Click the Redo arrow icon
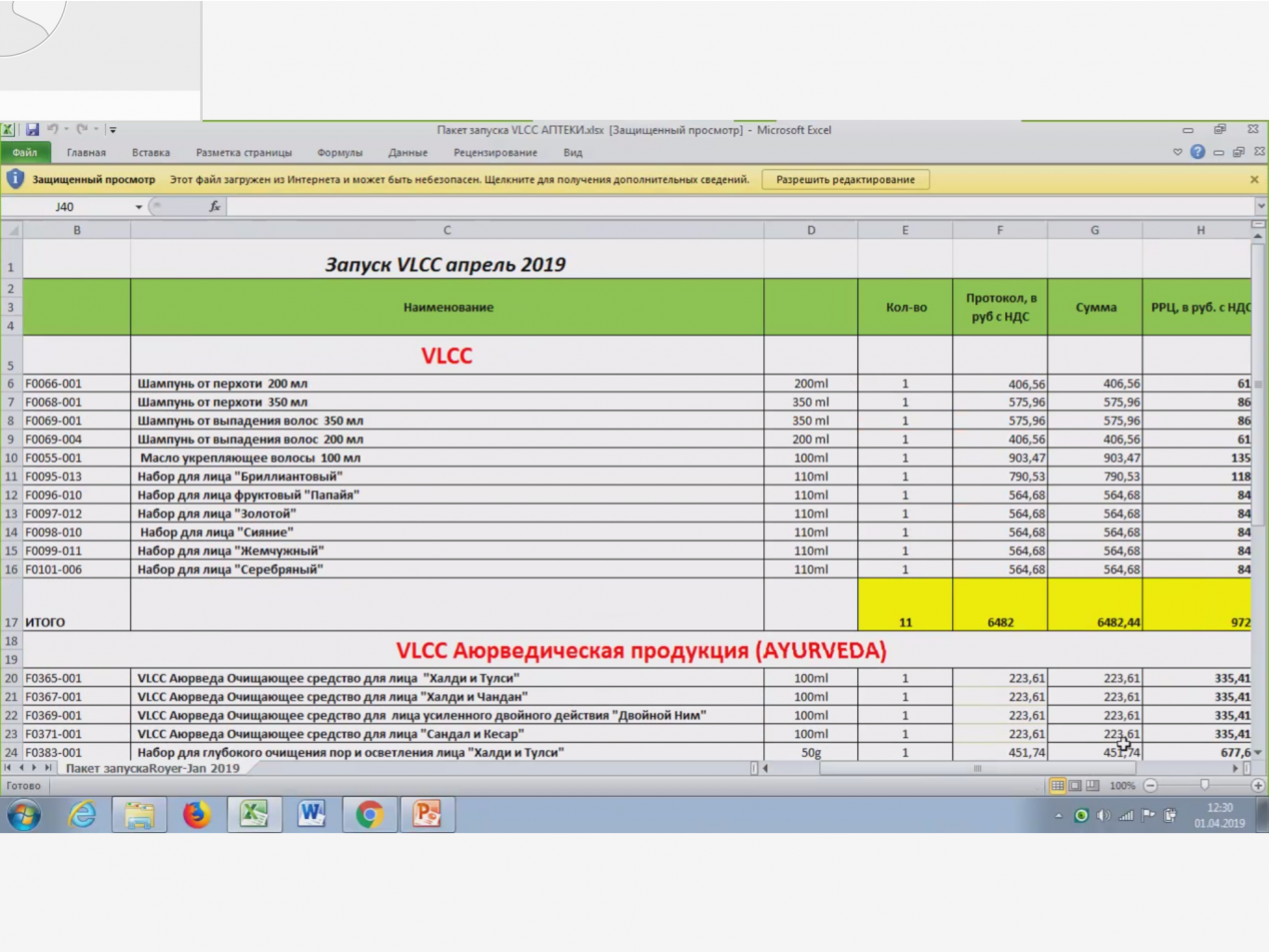 click(x=82, y=129)
